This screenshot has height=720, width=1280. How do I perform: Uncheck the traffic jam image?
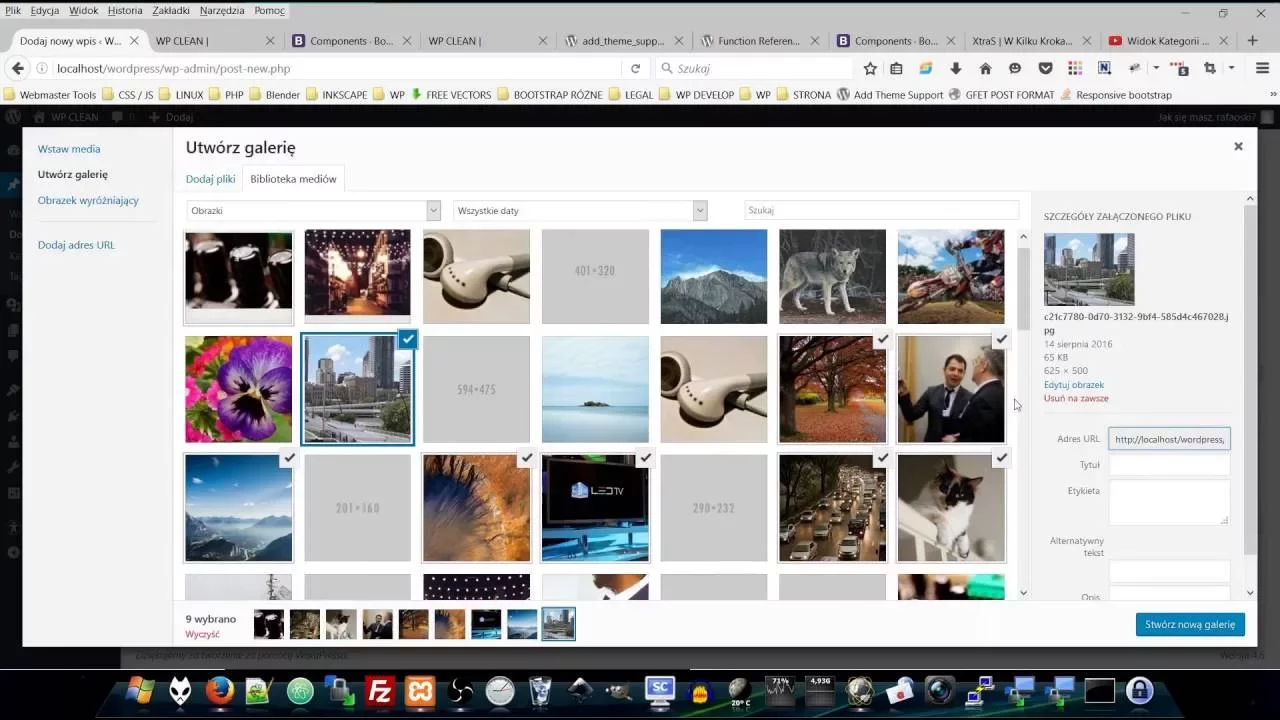tap(881, 458)
